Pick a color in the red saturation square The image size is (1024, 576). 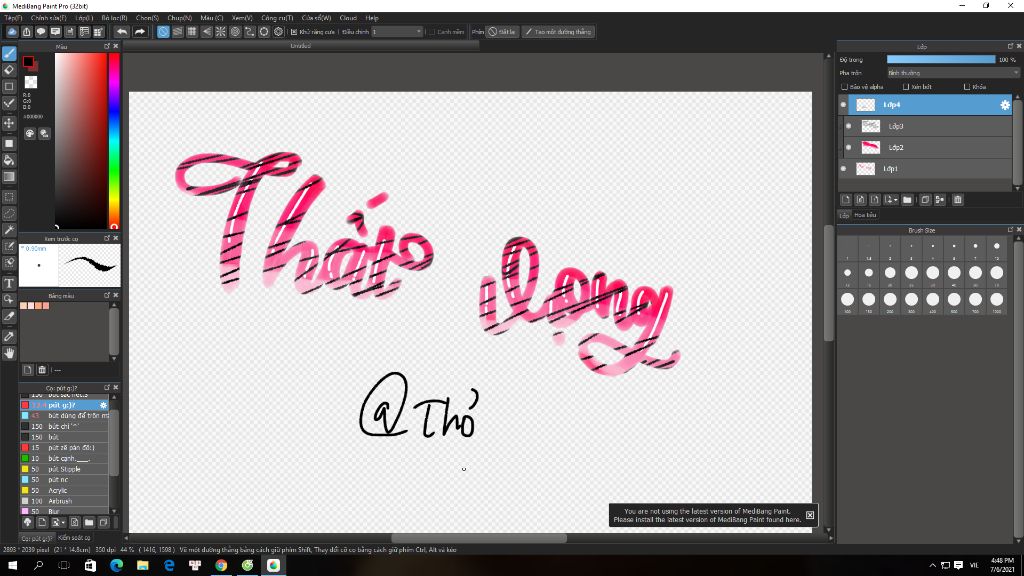click(81, 140)
